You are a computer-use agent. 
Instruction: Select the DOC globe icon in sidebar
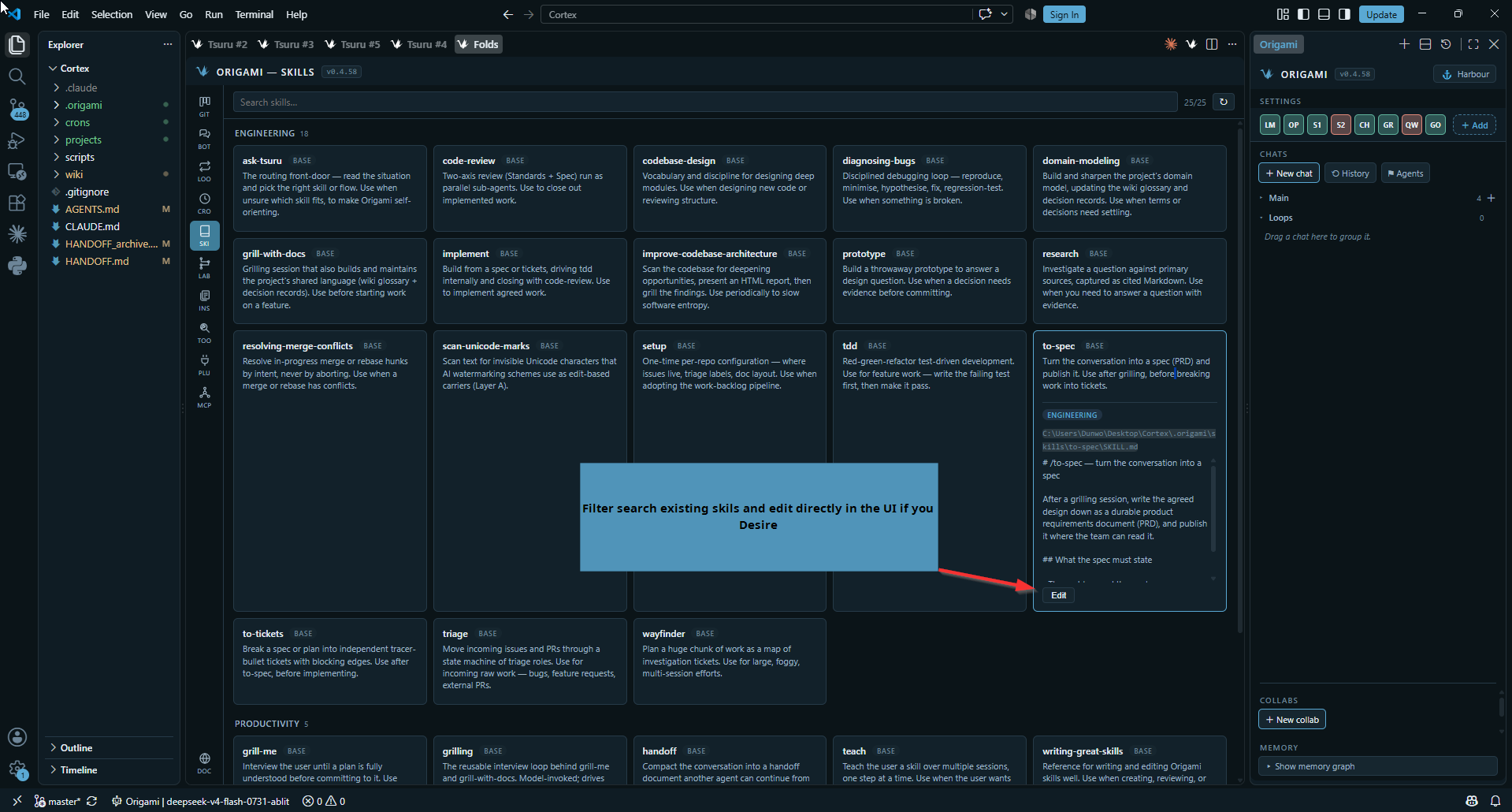coord(204,762)
